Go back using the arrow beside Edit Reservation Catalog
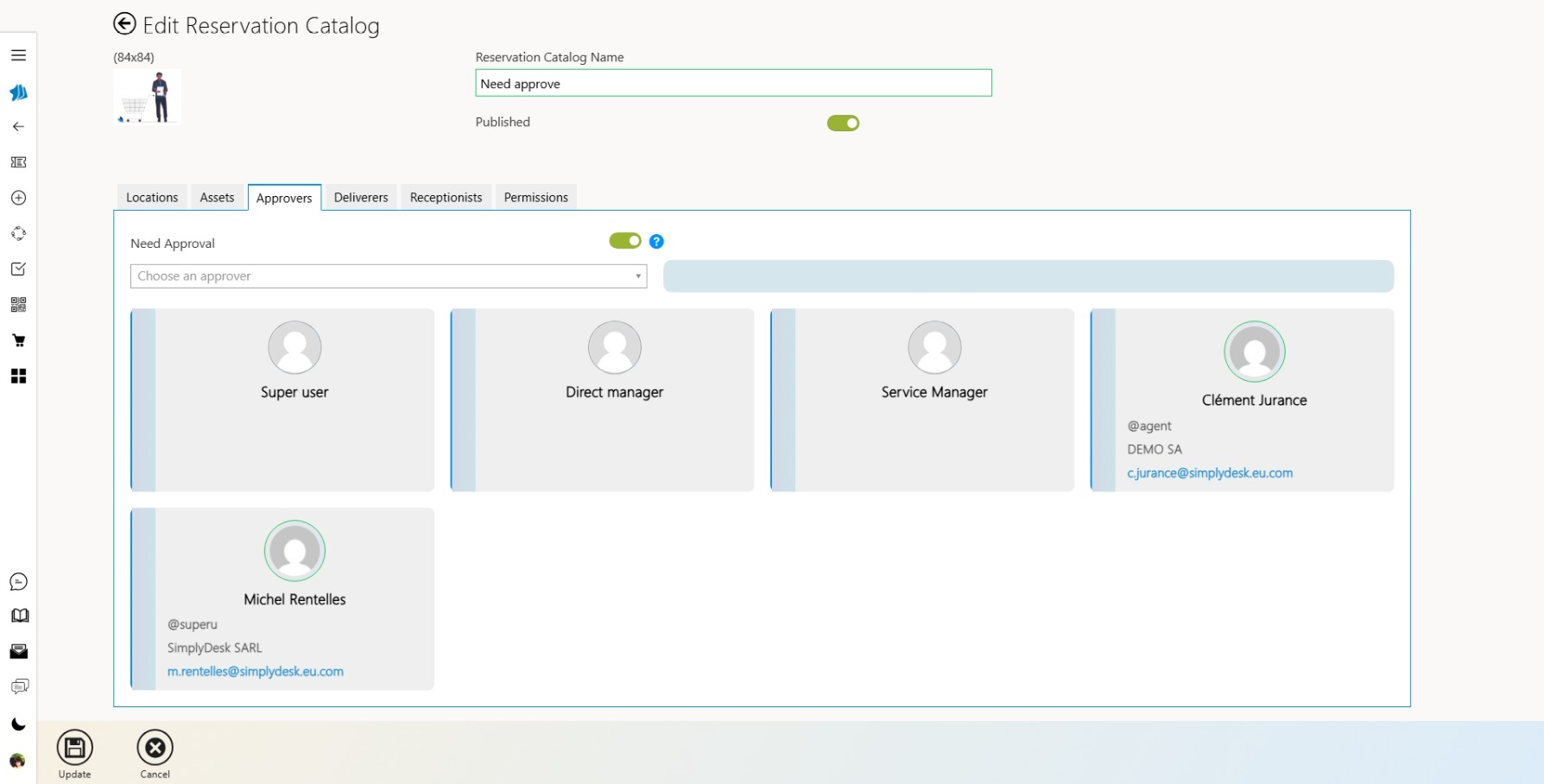 tap(125, 24)
